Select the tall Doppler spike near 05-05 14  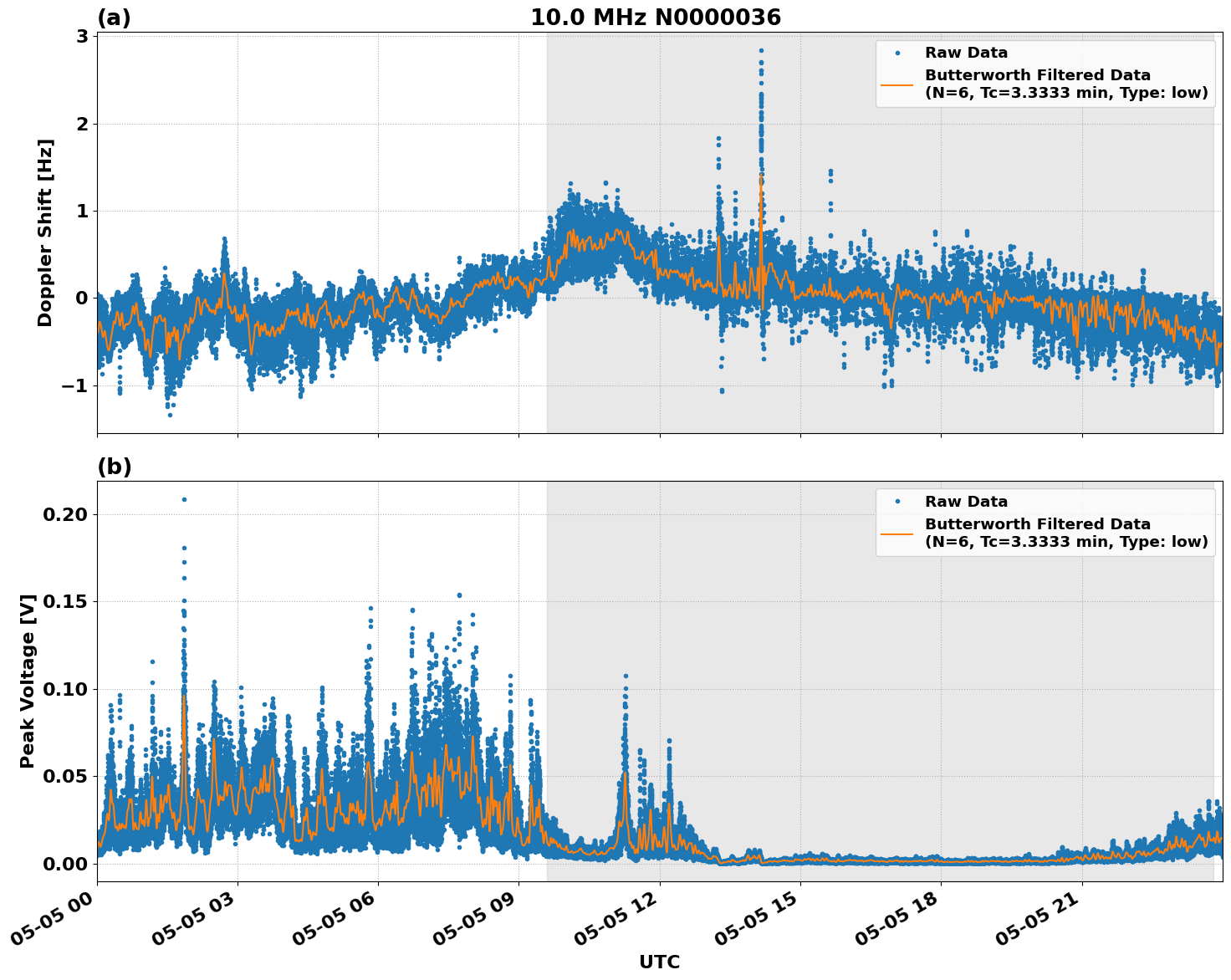(761, 50)
